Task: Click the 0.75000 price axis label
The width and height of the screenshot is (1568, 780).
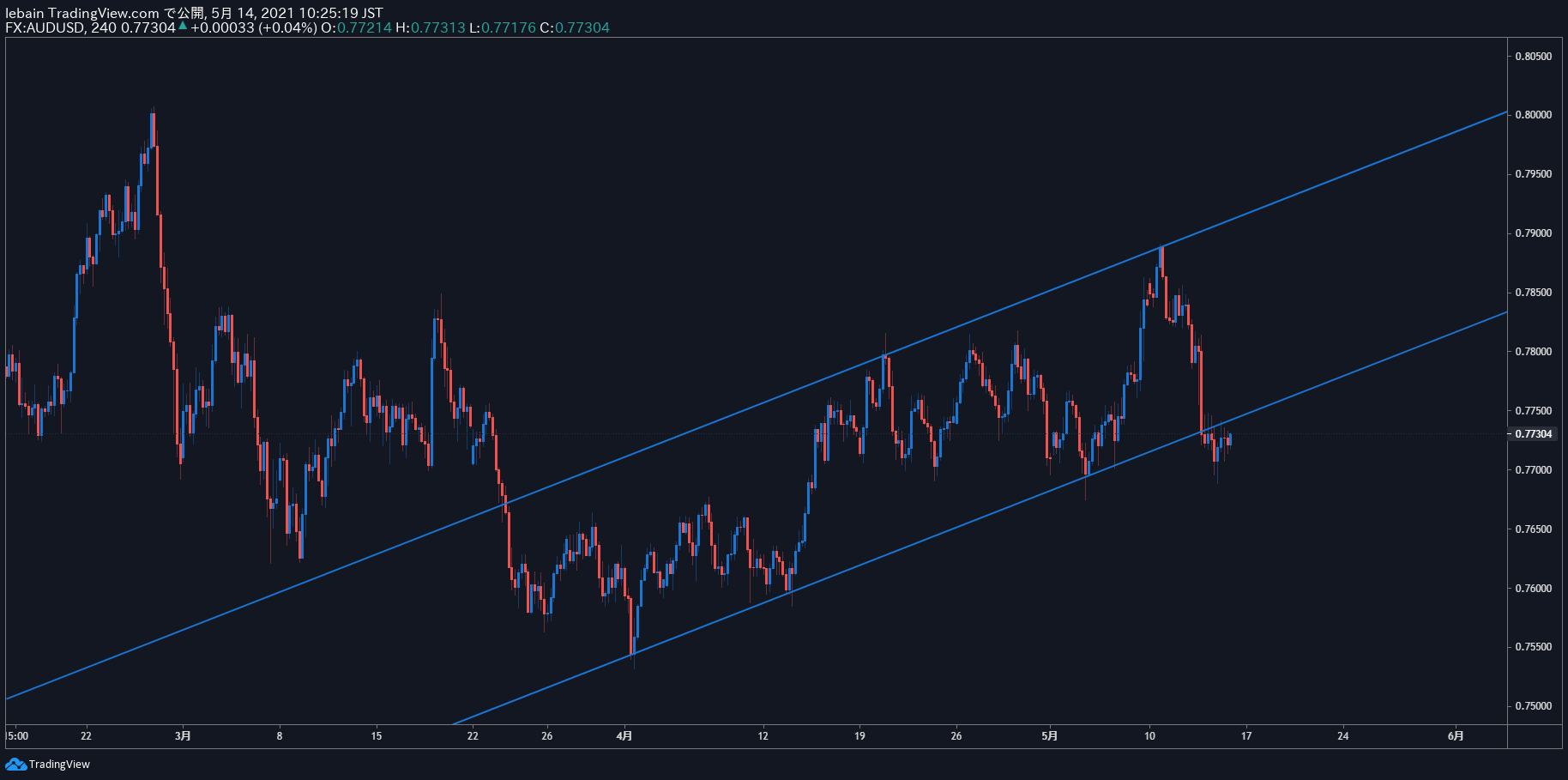Action: pyautogui.click(x=1533, y=706)
